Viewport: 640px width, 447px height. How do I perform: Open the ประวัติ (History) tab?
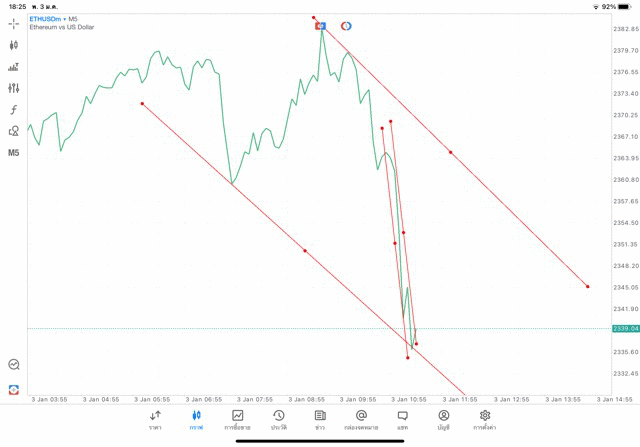click(279, 419)
